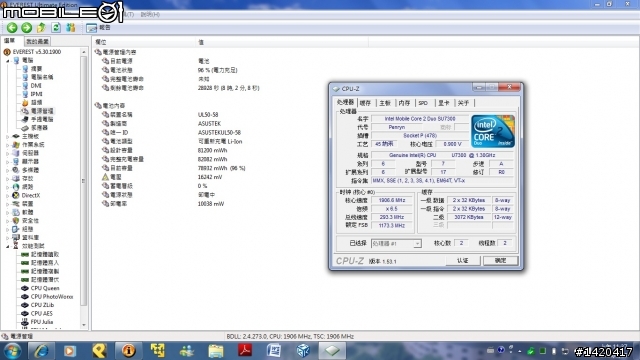Switch to the 关于 tab in CPU-Z

(x=463, y=103)
